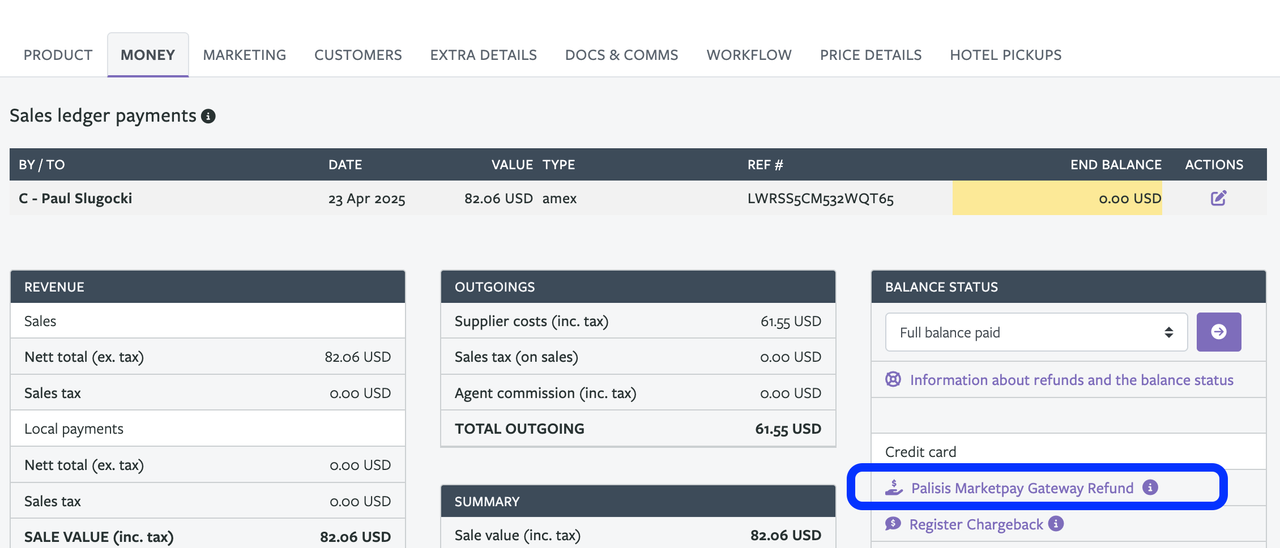Click the lifebuoy icon beside refund information
This screenshot has height=548, width=1280.
(893, 380)
